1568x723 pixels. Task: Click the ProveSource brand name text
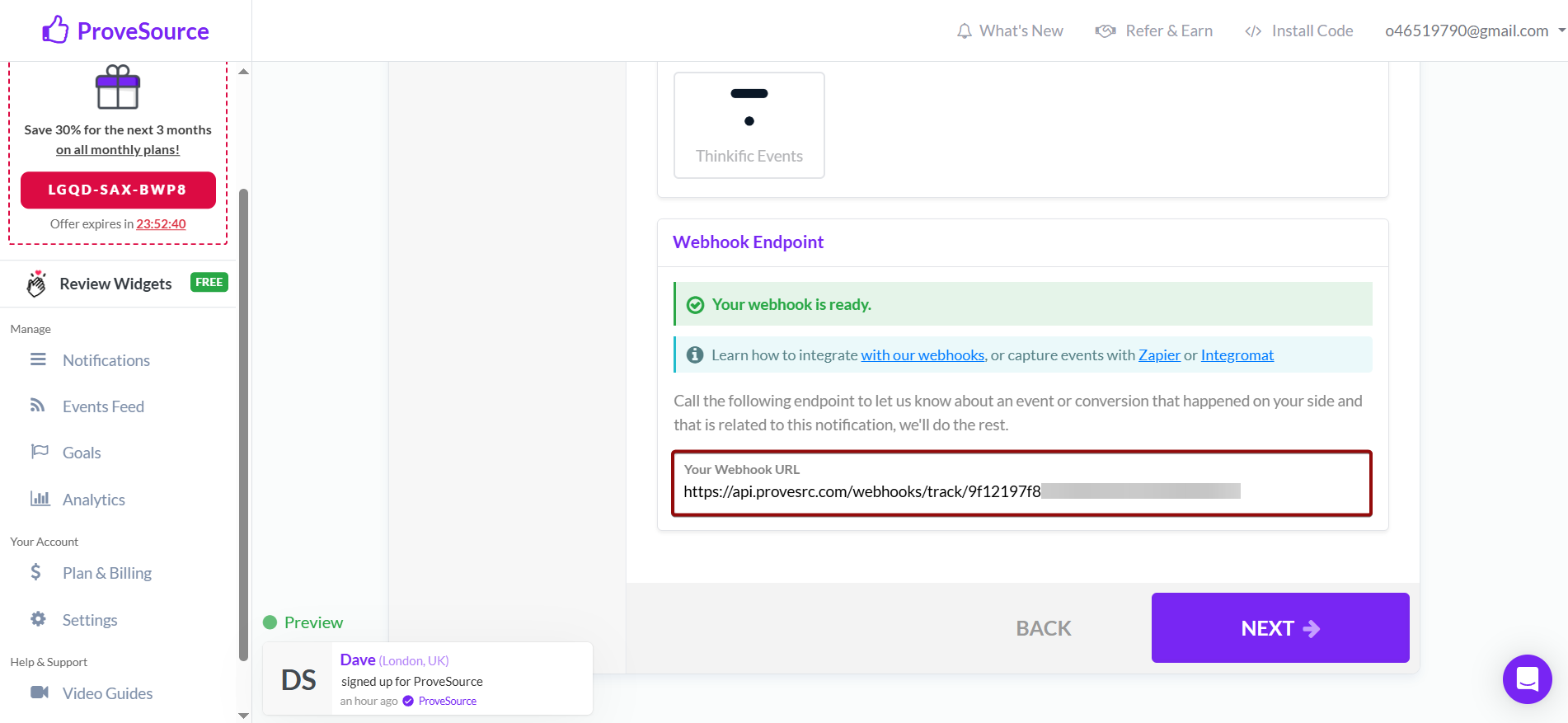(143, 31)
